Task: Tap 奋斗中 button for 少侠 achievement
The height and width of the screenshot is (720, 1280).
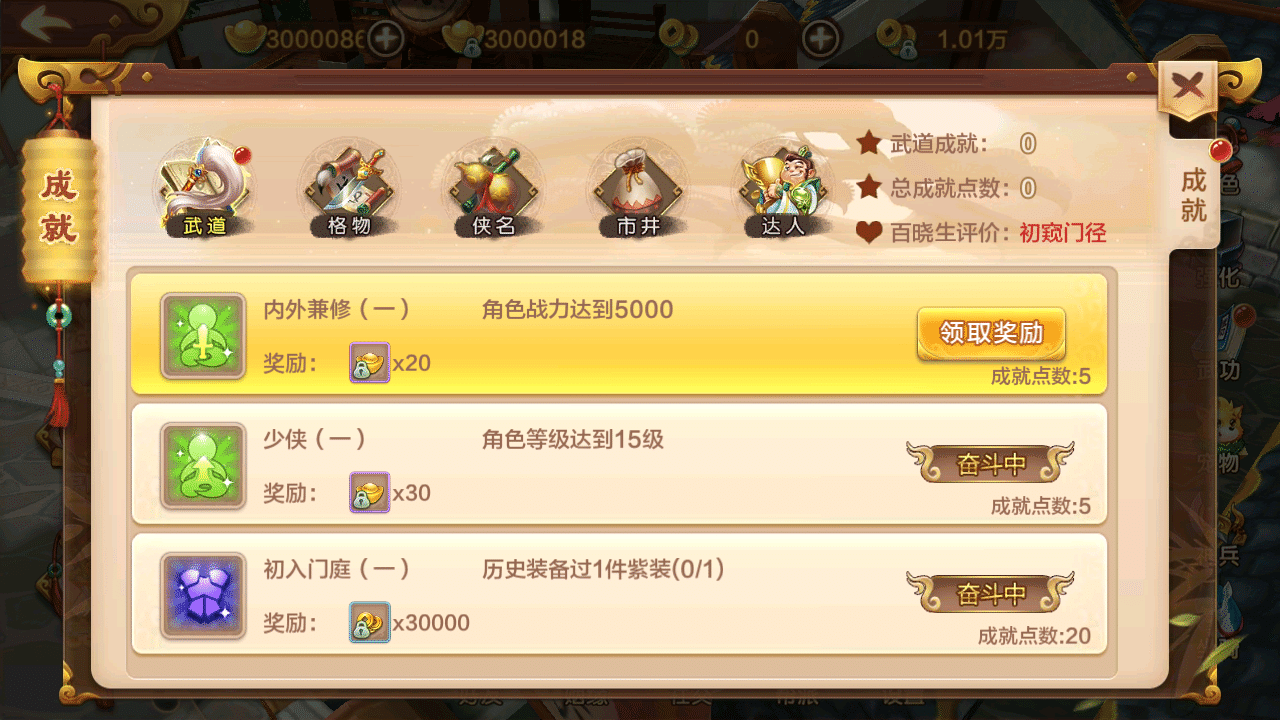Action: [990, 463]
